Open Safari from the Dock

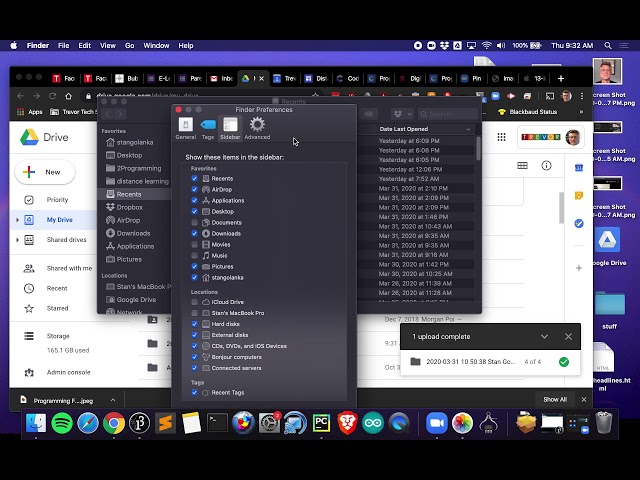pos(88,423)
